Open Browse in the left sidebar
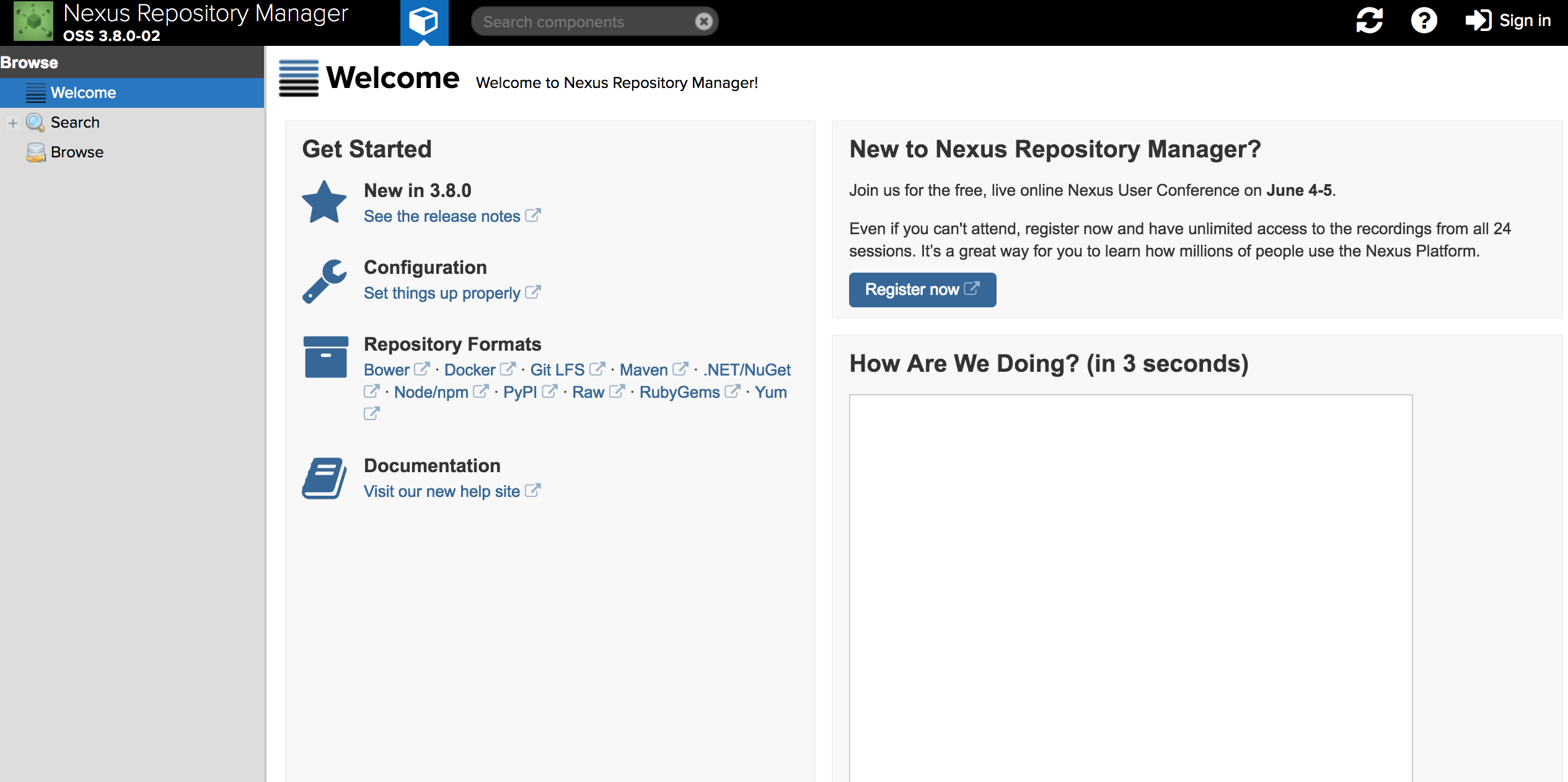The image size is (1568, 782). 77,152
